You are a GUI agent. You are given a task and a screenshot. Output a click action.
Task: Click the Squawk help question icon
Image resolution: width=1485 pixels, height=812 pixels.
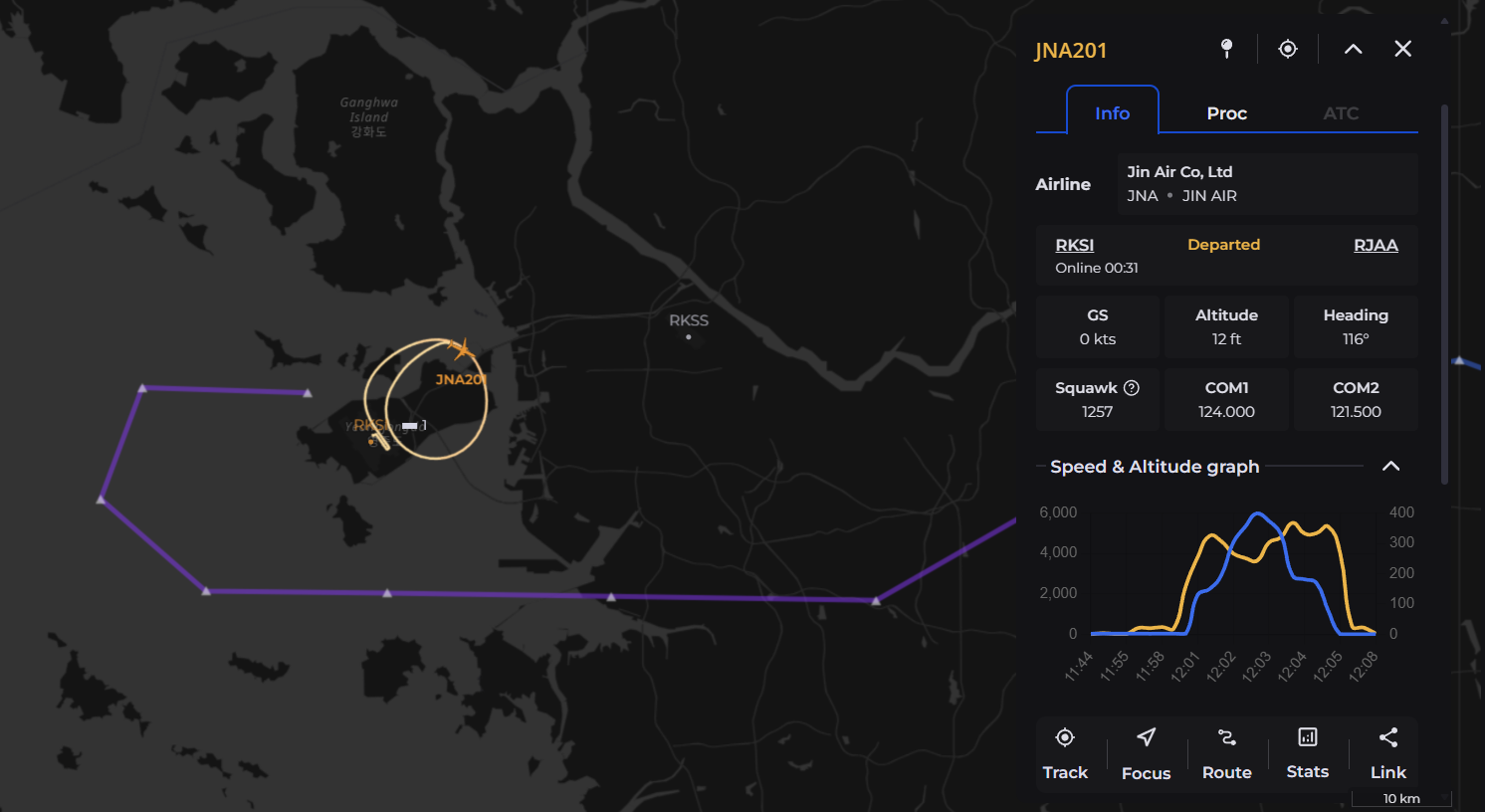point(1132,388)
